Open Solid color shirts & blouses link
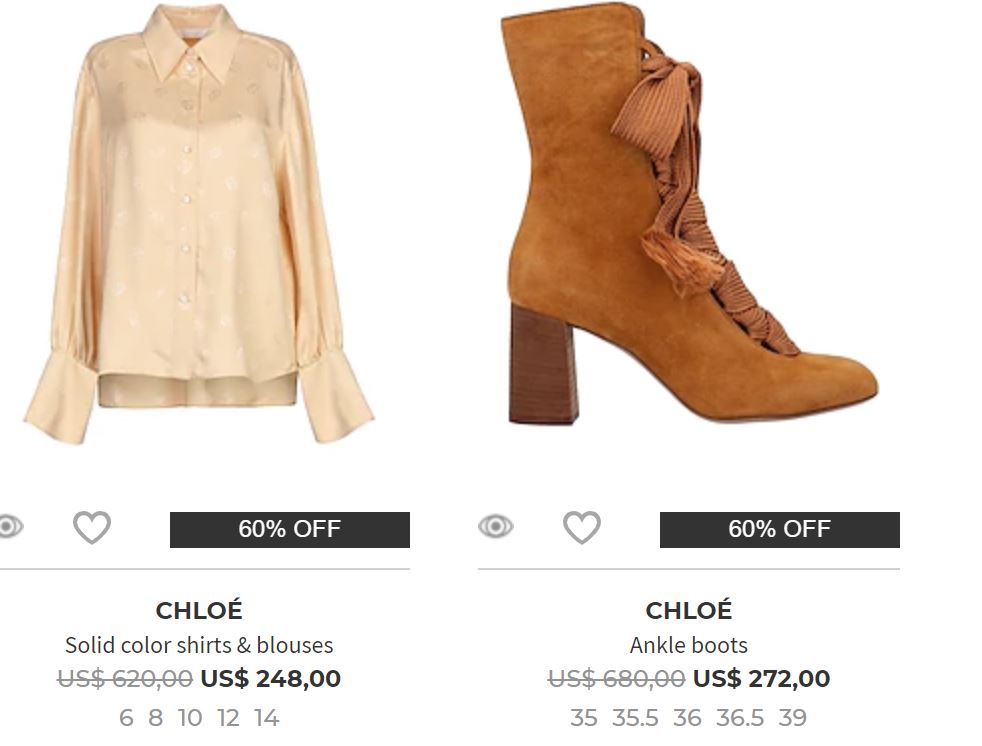Image resolution: width=982 pixels, height=746 pixels. pyautogui.click(x=199, y=645)
